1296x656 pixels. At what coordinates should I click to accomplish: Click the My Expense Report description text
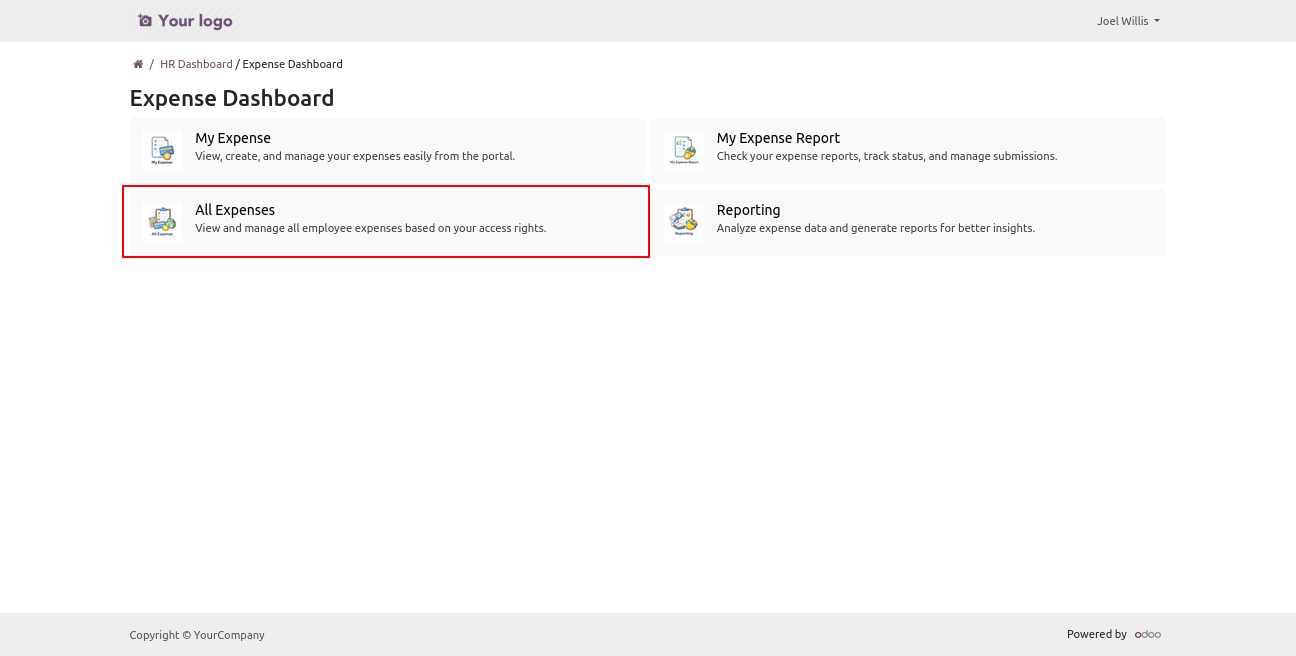coord(886,156)
